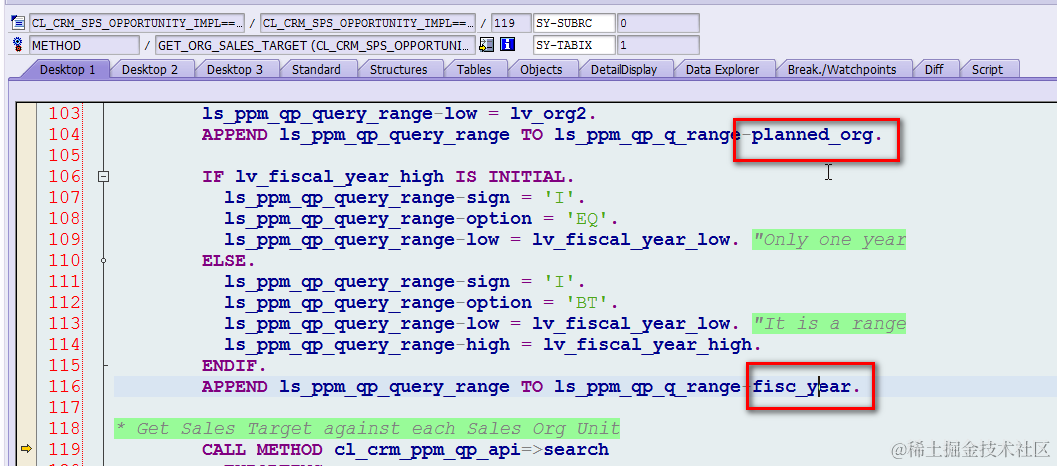Click 'lv_fiscal_year_high IS INITIAL' on line 106
Screen dimensions: 1057x466
pos(400,177)
